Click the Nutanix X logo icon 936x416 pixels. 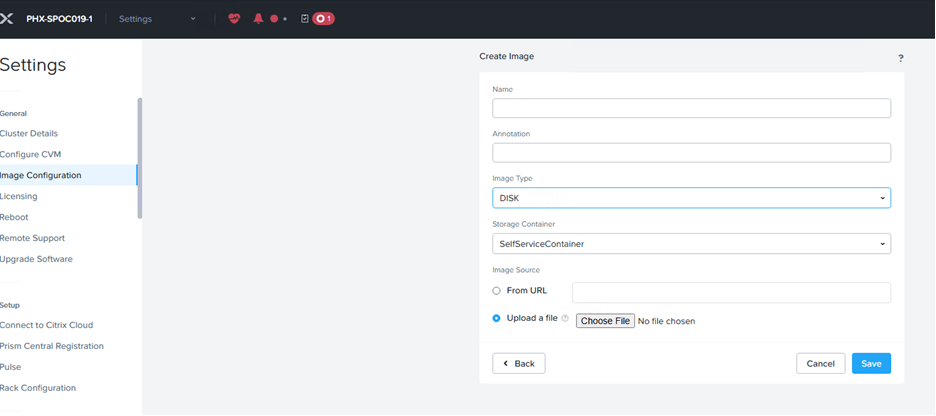7,19
